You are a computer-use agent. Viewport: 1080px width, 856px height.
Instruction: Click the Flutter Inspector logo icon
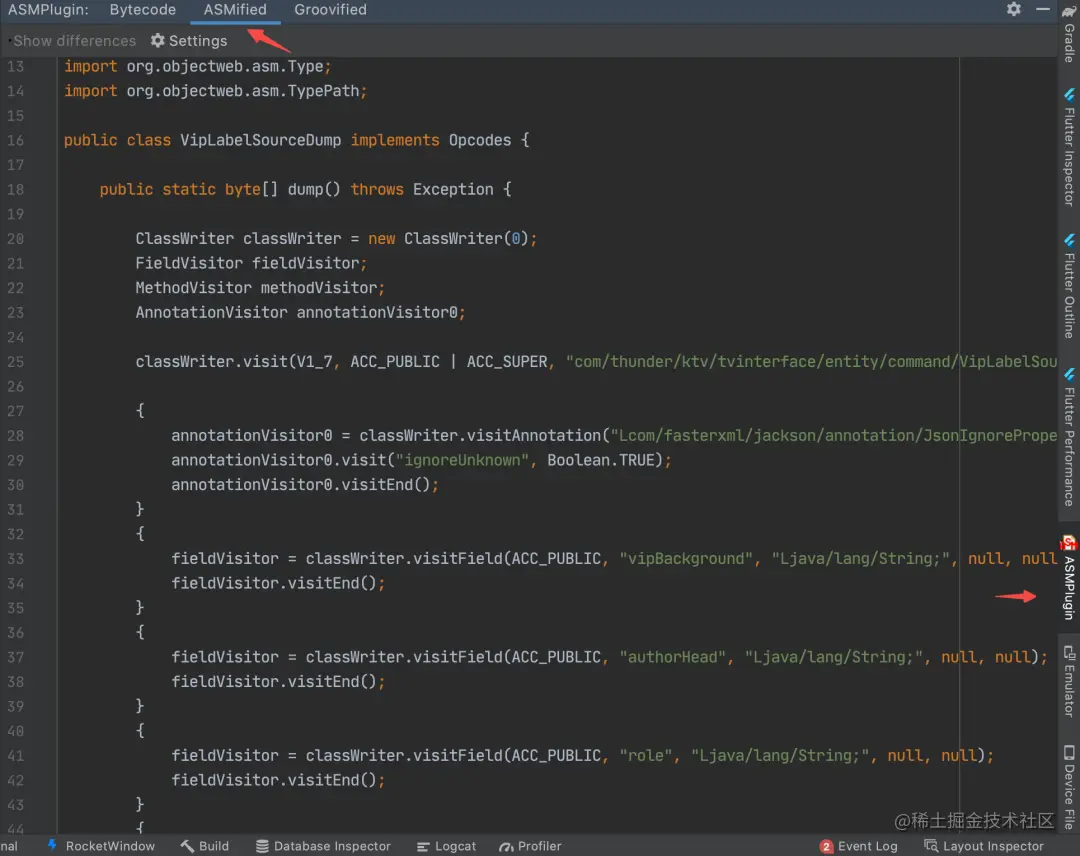[1069, 95]
